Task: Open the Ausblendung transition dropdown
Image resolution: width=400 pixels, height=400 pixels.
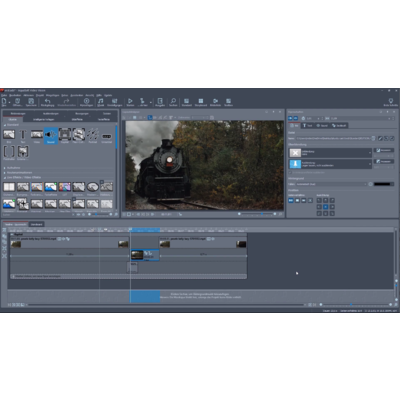Action: [330, 164]
